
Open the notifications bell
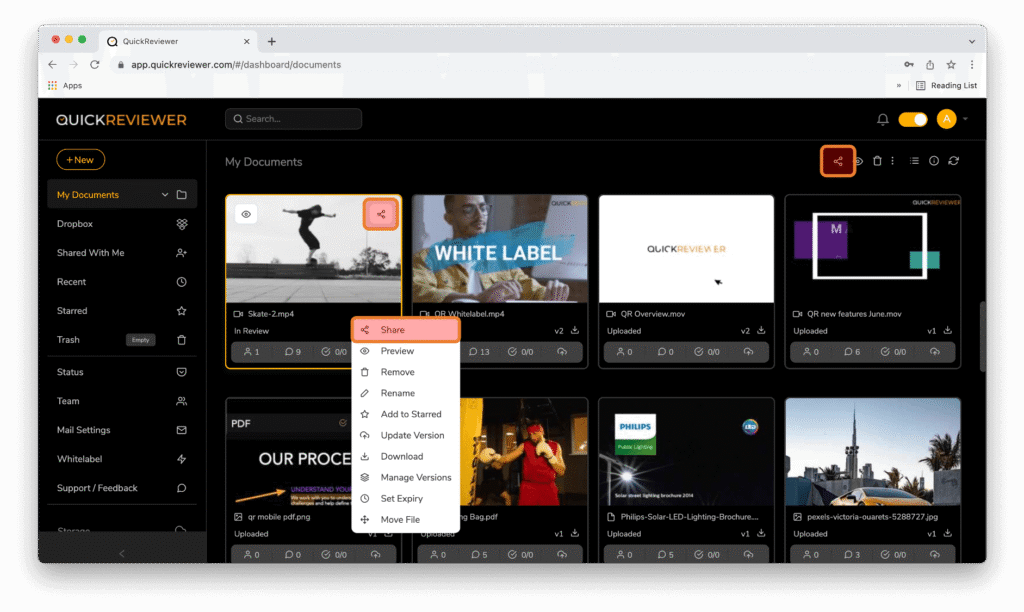(x=883, y=120)
